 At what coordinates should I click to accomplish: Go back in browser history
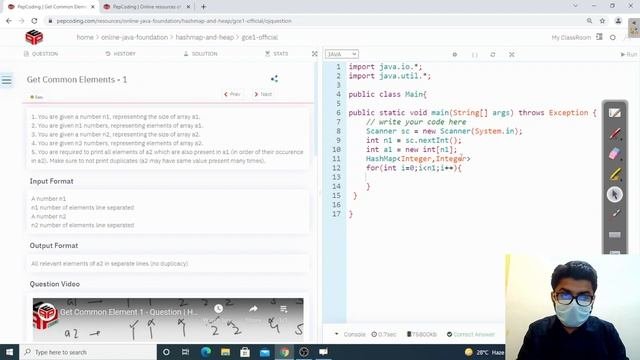[x=9, y=21]
